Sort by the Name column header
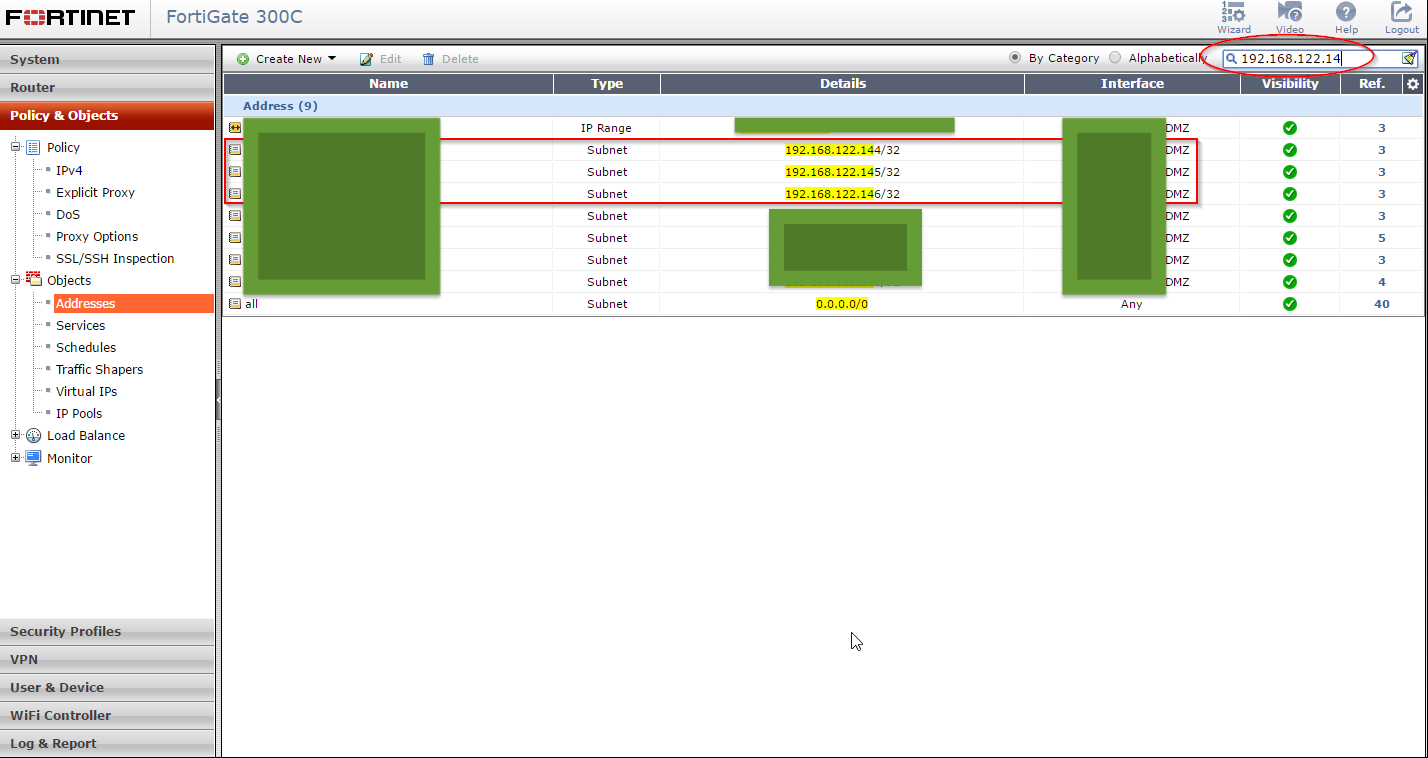 pos(388,84)
